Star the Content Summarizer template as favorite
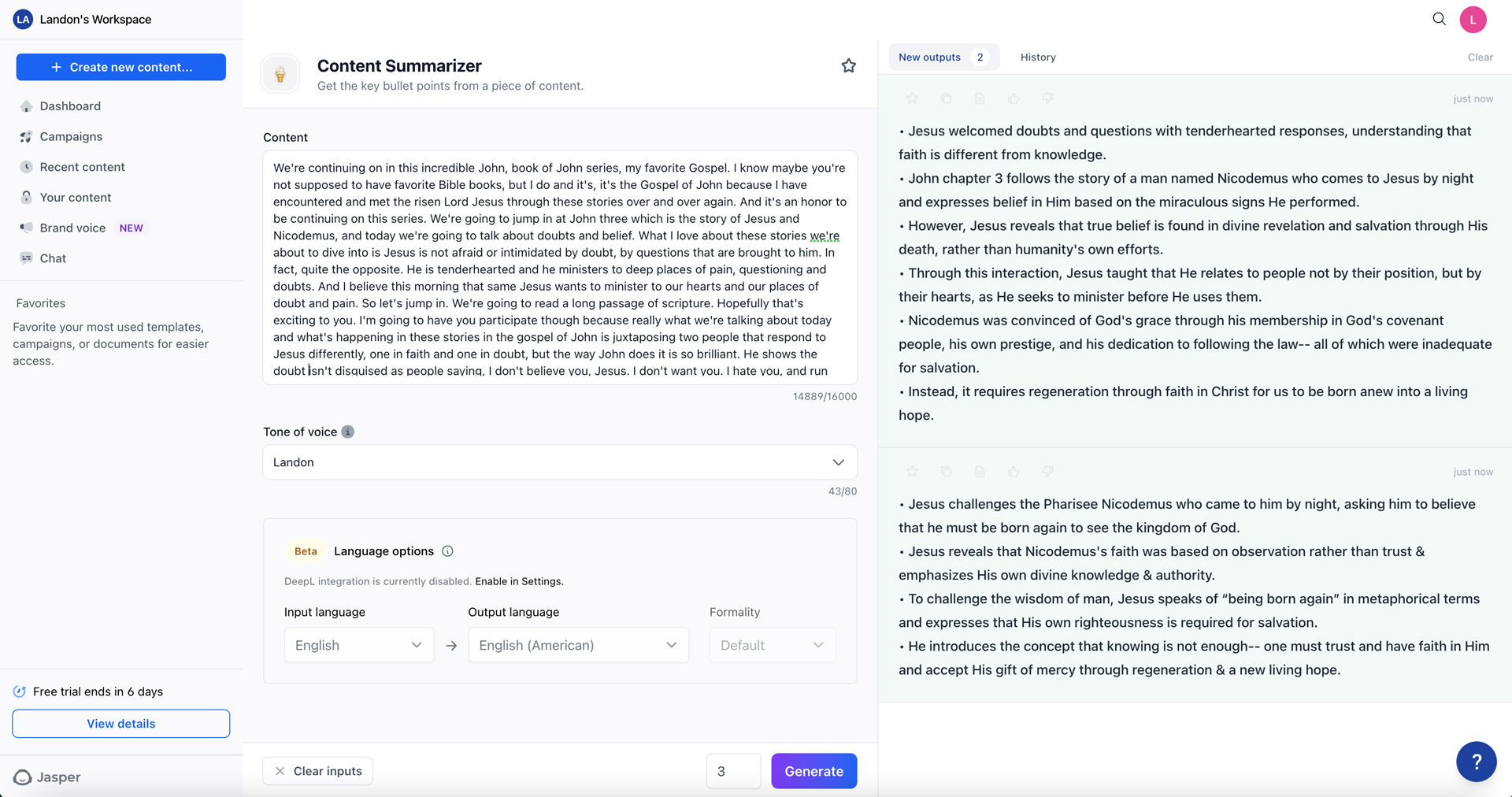Viewport: 1512px width, 797px height. coord(848,66)
